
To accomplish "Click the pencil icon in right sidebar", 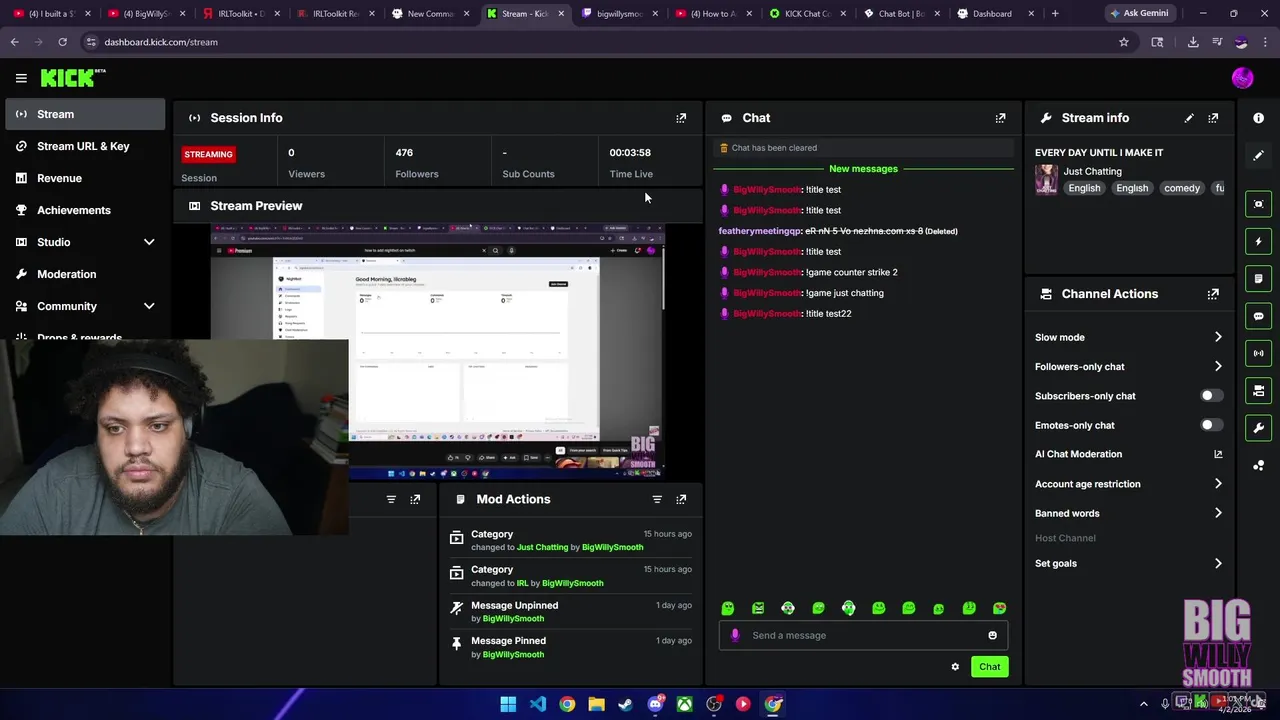I will 1259,155.
